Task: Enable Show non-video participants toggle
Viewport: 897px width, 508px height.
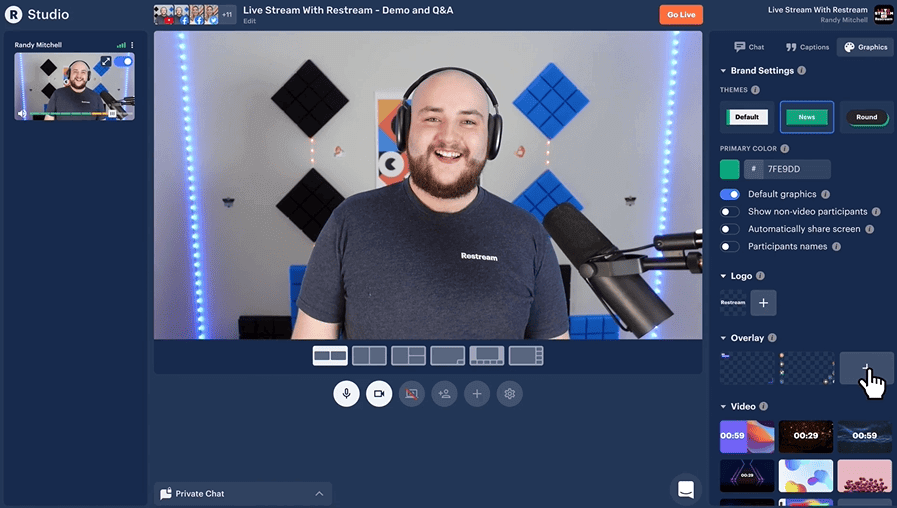Action: coord(729,212)
